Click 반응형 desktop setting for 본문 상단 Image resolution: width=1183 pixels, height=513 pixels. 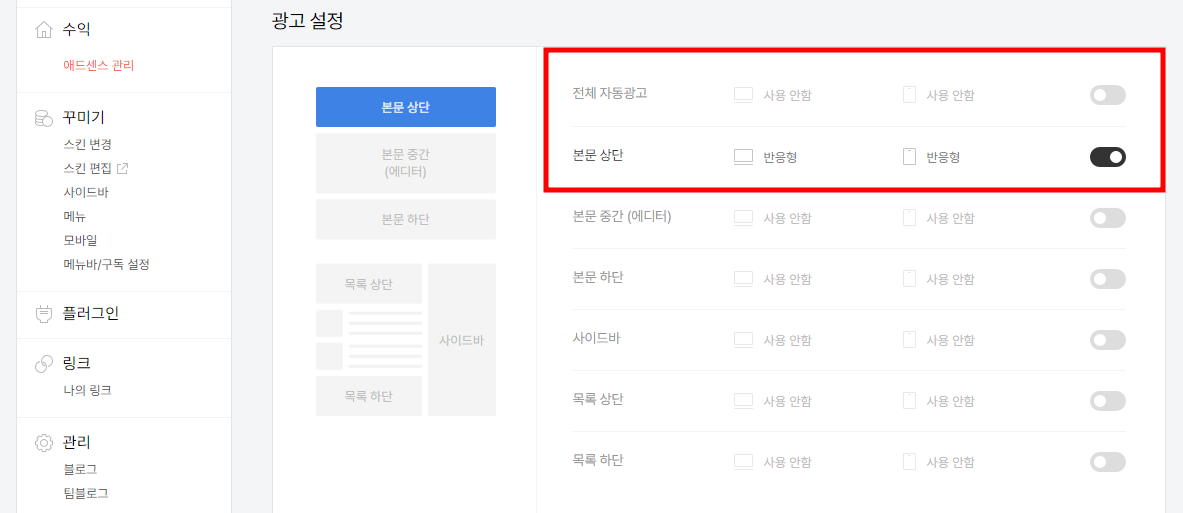tap(780, 158)
